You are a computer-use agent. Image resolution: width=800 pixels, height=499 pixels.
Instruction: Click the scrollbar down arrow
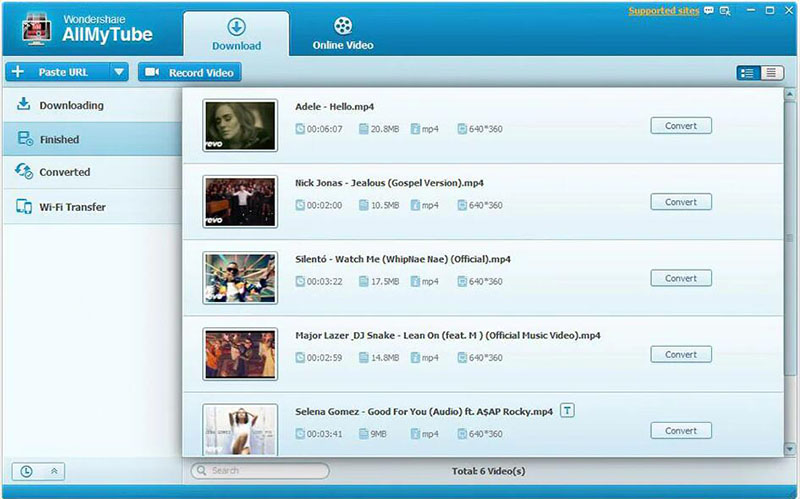click(x=790, y=449)
